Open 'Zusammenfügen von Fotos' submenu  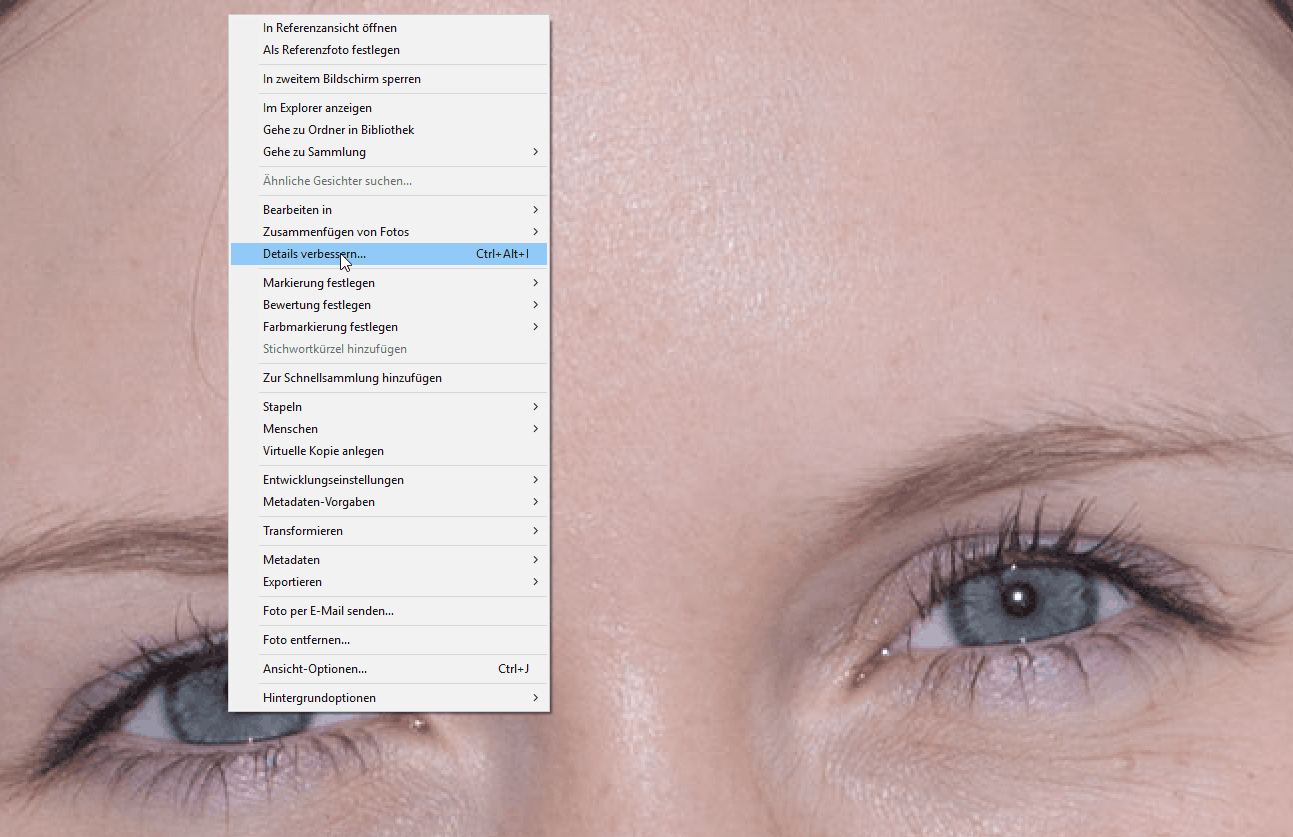[336, 232]
